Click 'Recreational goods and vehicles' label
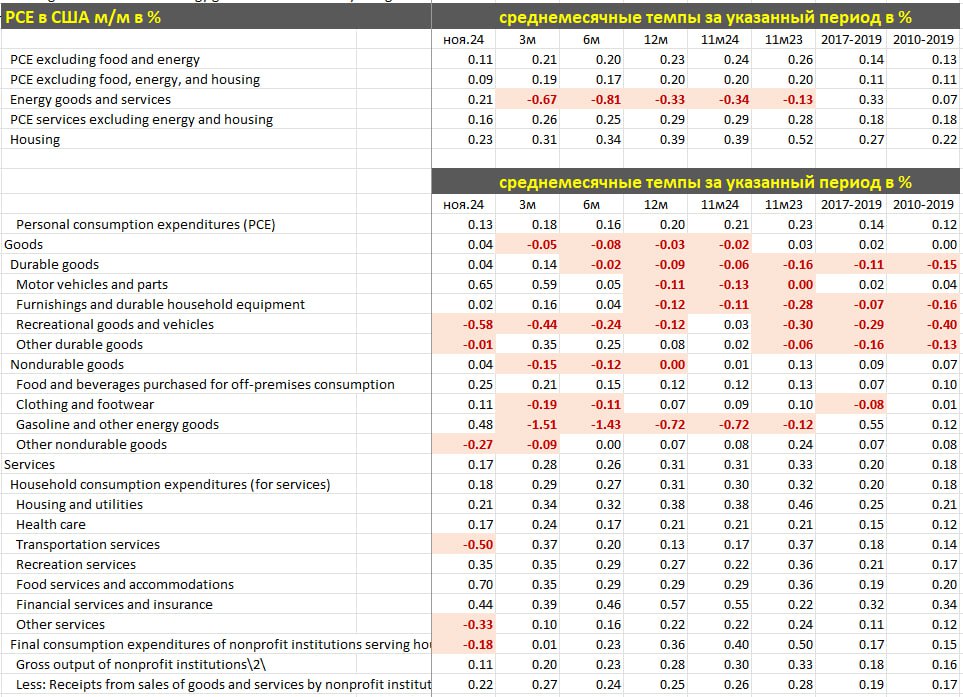 [x=115, y=325]
